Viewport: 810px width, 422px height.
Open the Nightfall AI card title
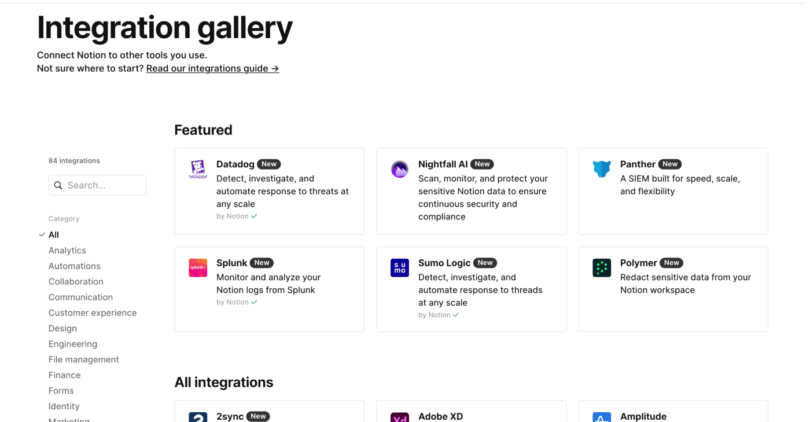pyautogui.click(x=443, y=164)
